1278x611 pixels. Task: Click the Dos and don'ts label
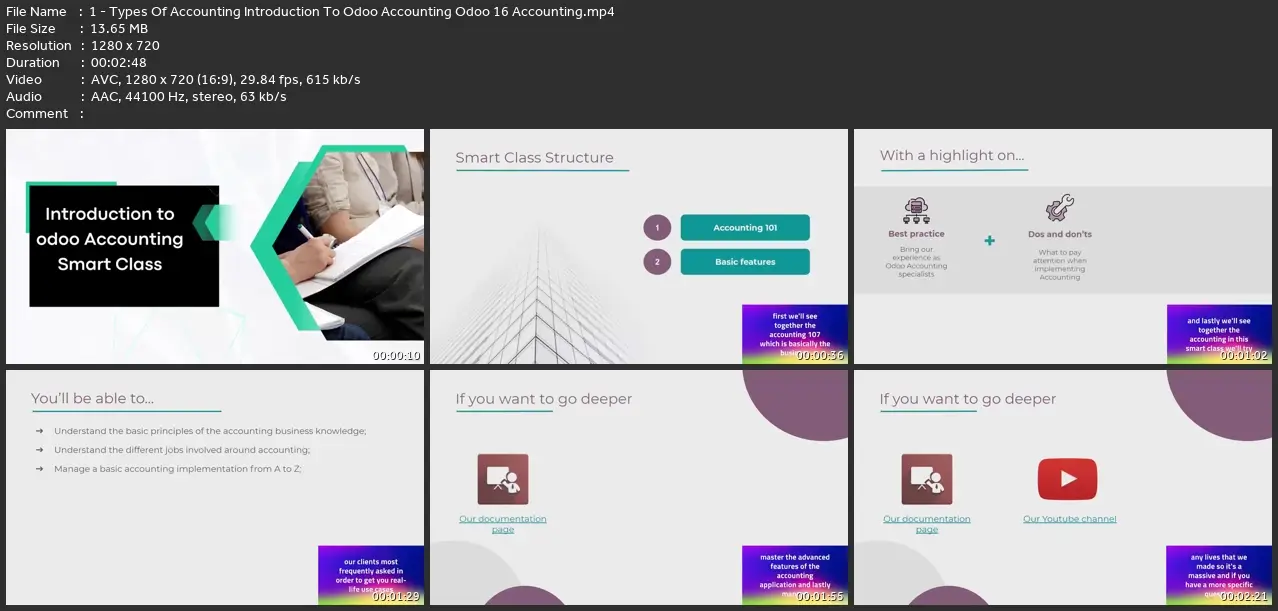tap(1060, 234)
